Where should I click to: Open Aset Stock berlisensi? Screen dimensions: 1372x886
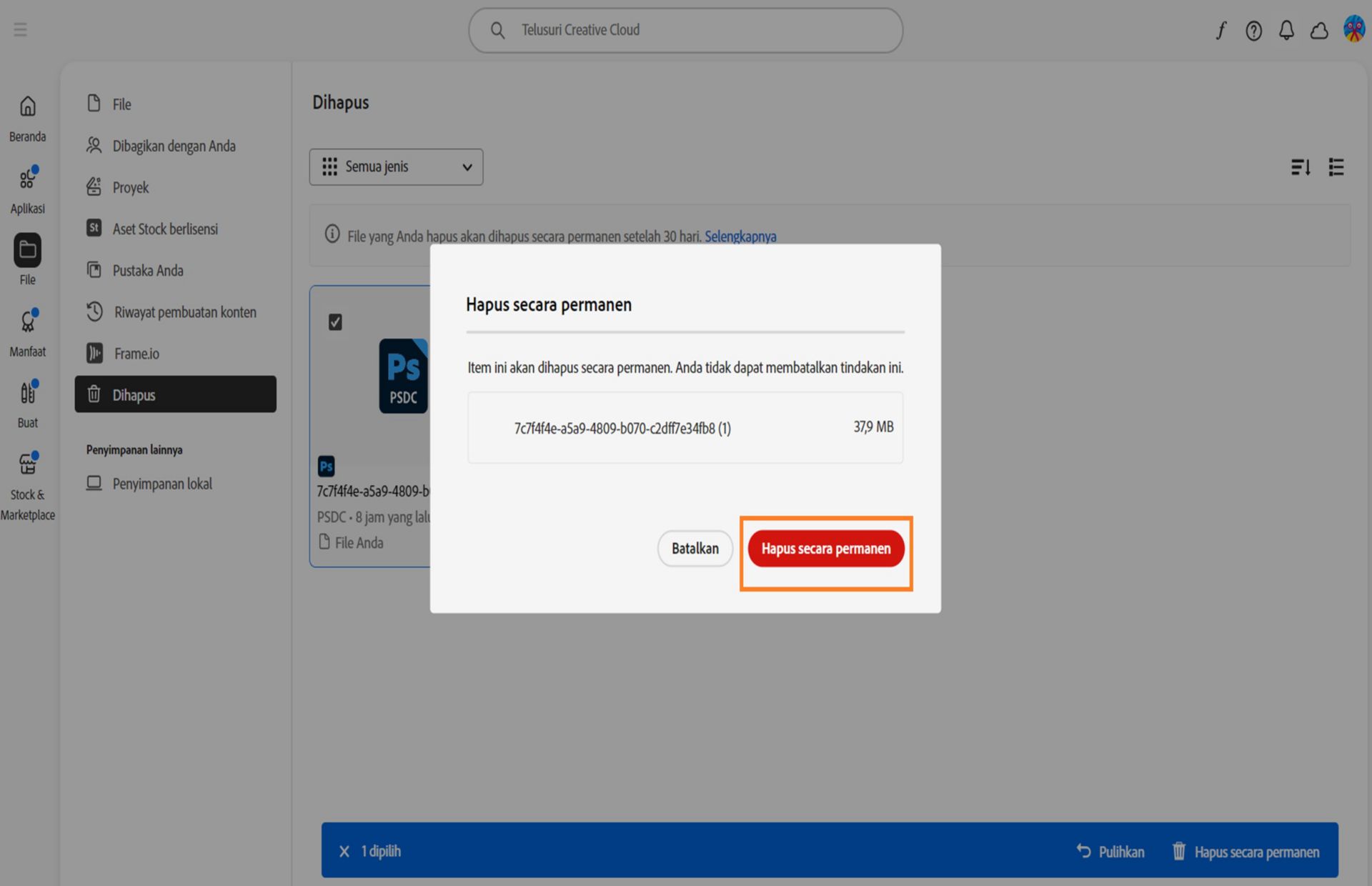(x=175, y=229)
